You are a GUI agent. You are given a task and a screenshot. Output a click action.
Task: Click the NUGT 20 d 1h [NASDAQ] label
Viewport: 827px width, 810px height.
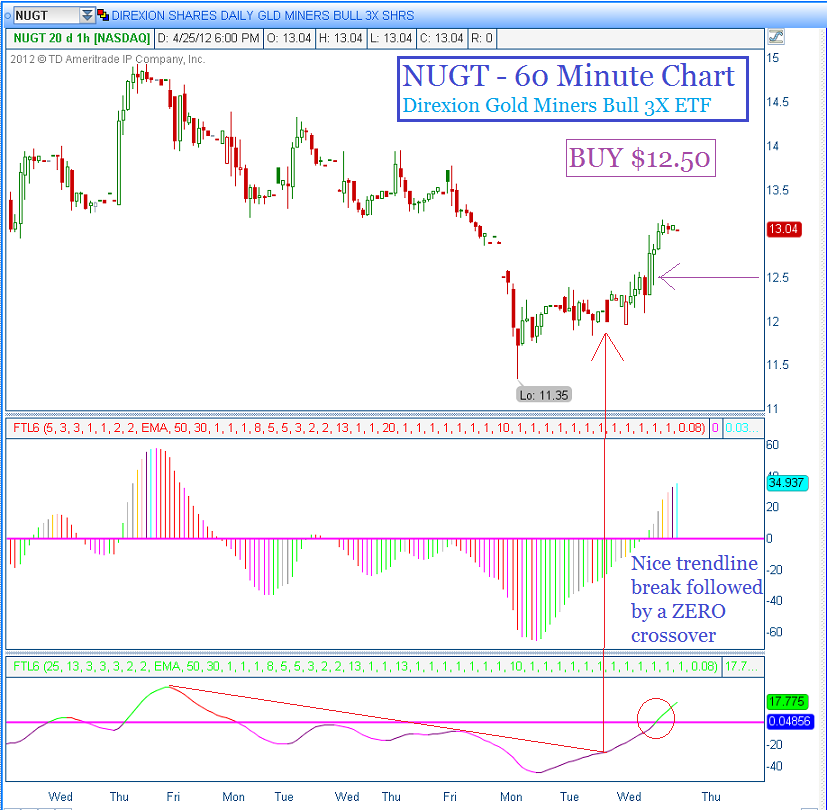[x=82, y=38]
